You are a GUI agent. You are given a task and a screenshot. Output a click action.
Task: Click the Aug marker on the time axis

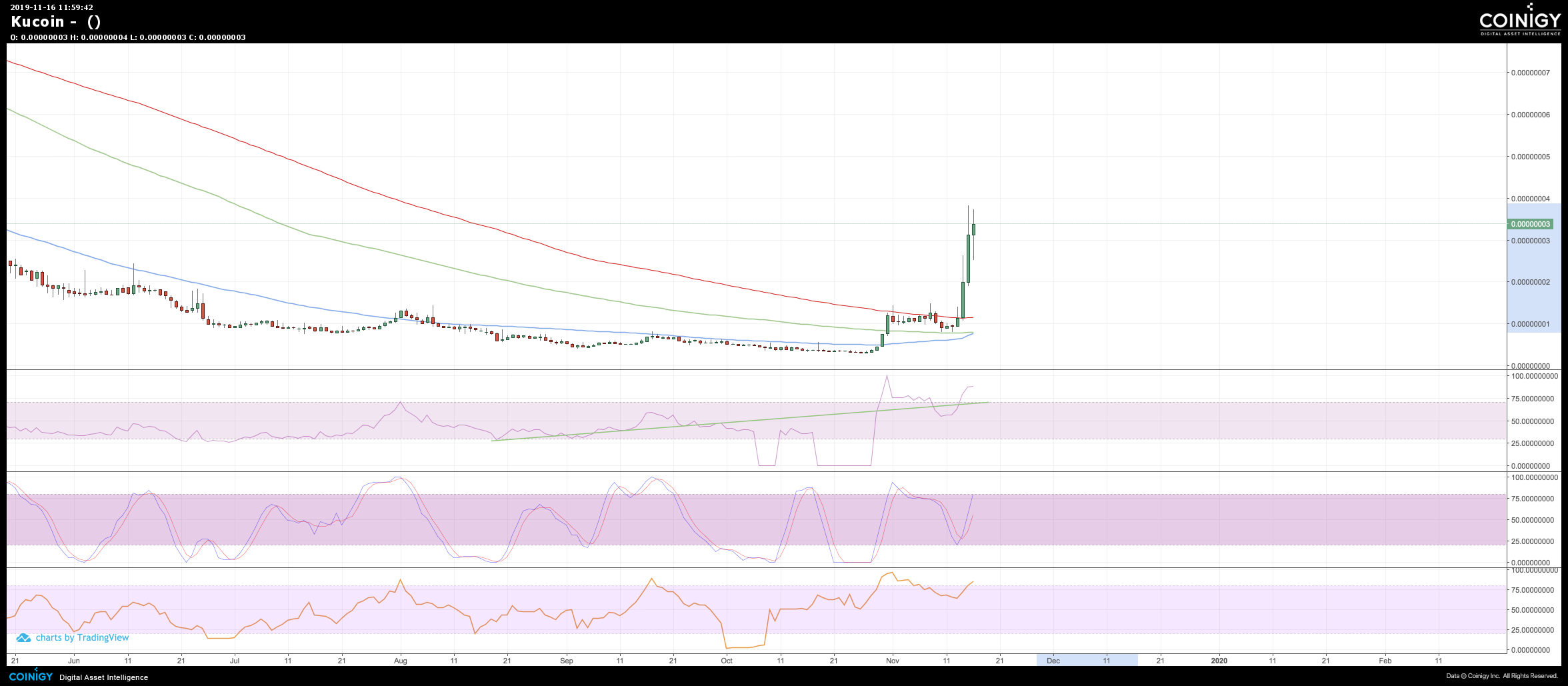pyautogui.click(x=400, y=661)
